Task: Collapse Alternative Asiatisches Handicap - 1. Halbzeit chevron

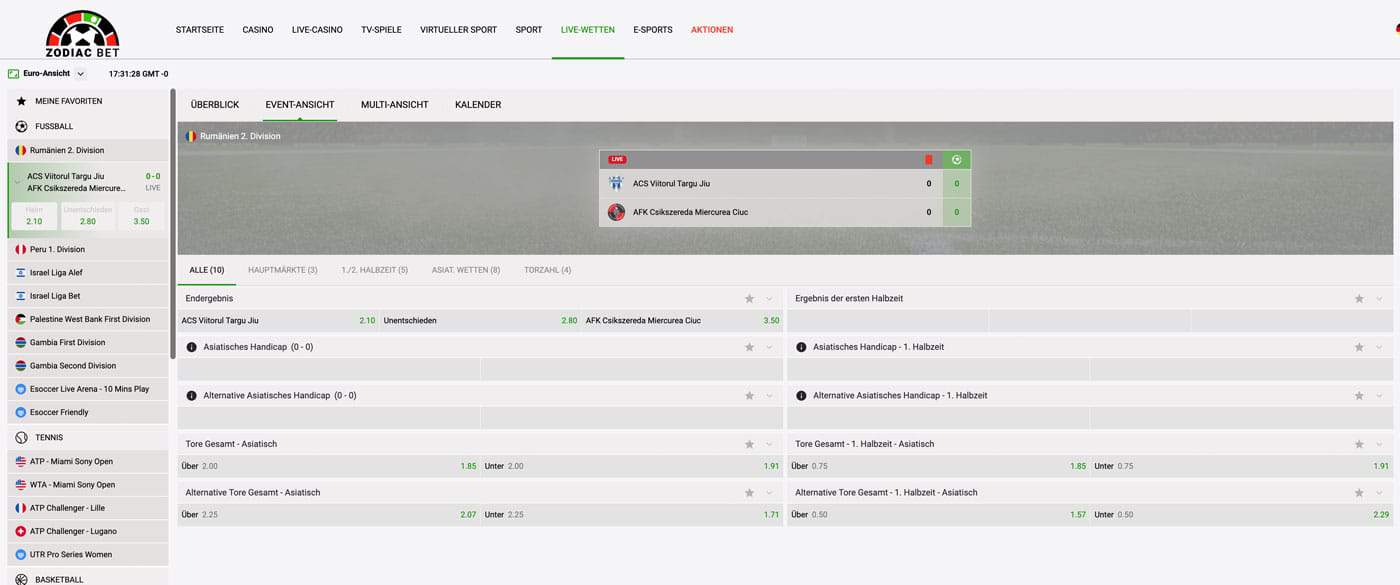Action: point(1380,395)
